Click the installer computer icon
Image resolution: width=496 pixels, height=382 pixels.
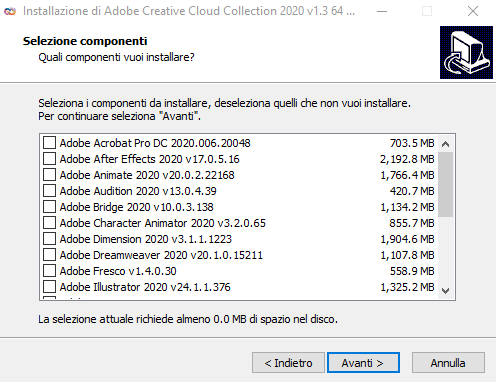coord(466,52)
